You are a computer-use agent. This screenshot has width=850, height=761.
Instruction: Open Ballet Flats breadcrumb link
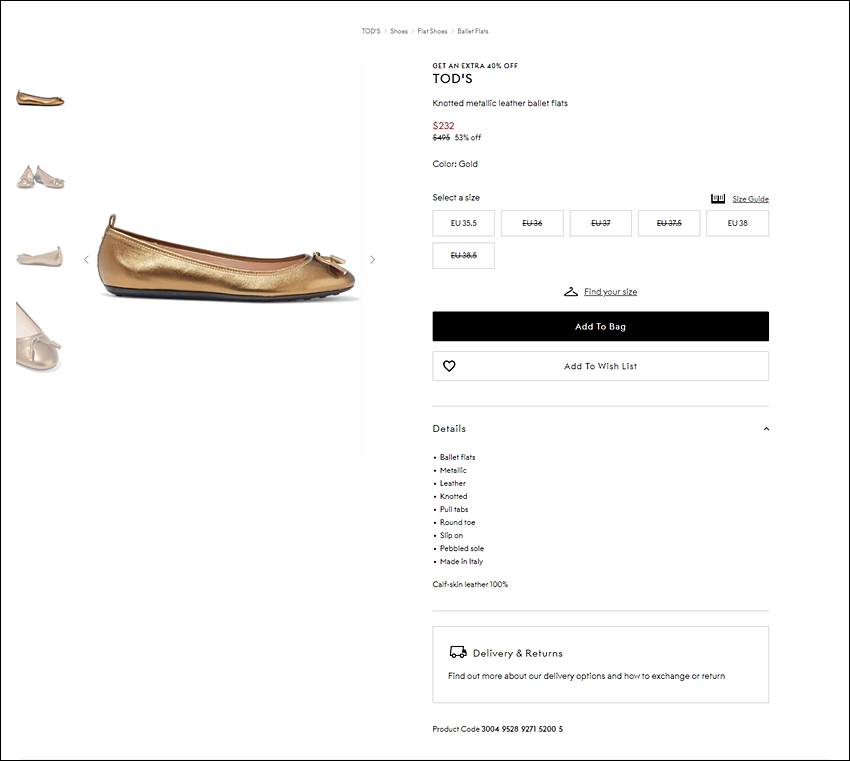pyautogui.click(x=473, y=31)
